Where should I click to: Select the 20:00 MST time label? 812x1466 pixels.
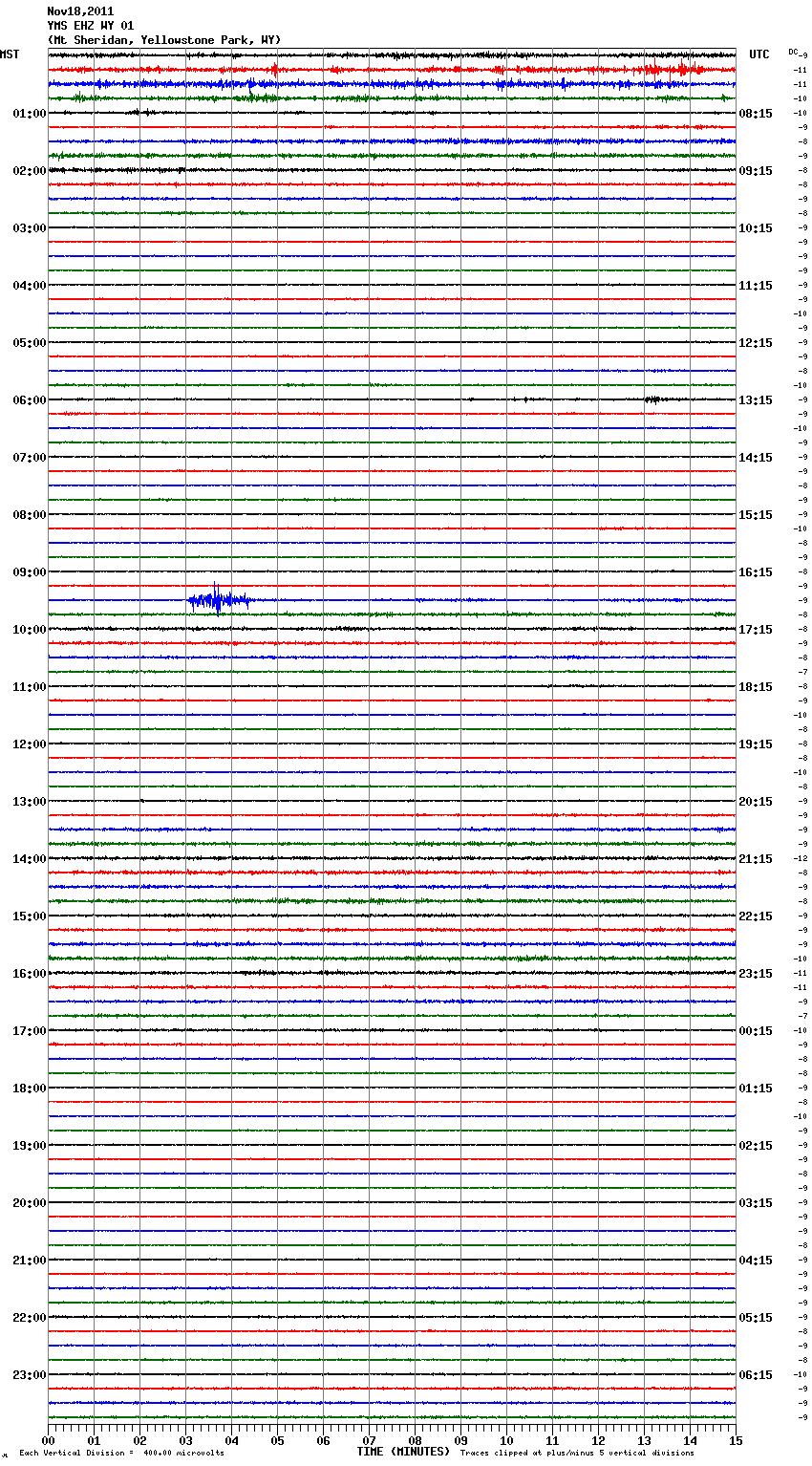click(30, 1203)
